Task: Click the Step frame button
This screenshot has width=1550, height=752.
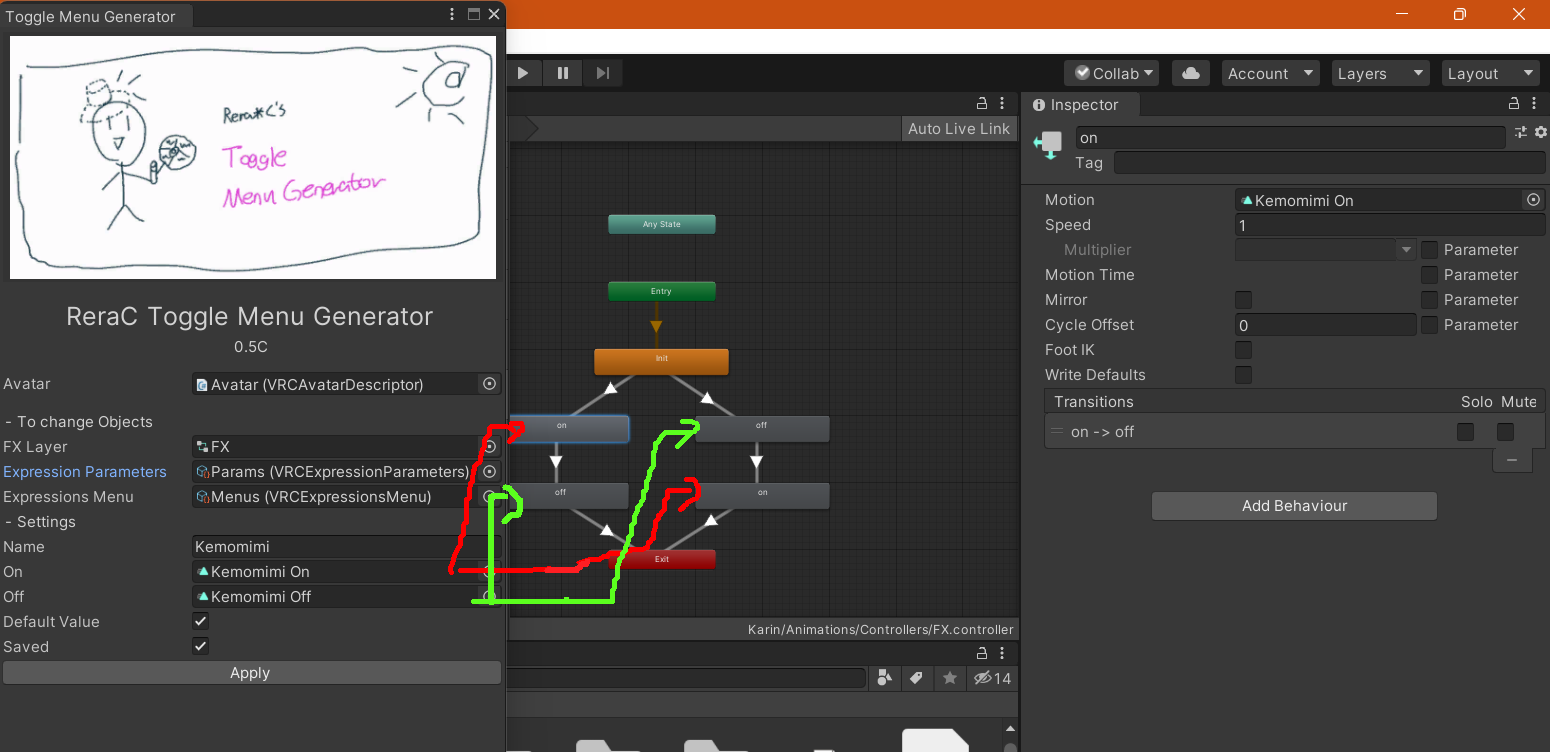Action: [603, 73]
